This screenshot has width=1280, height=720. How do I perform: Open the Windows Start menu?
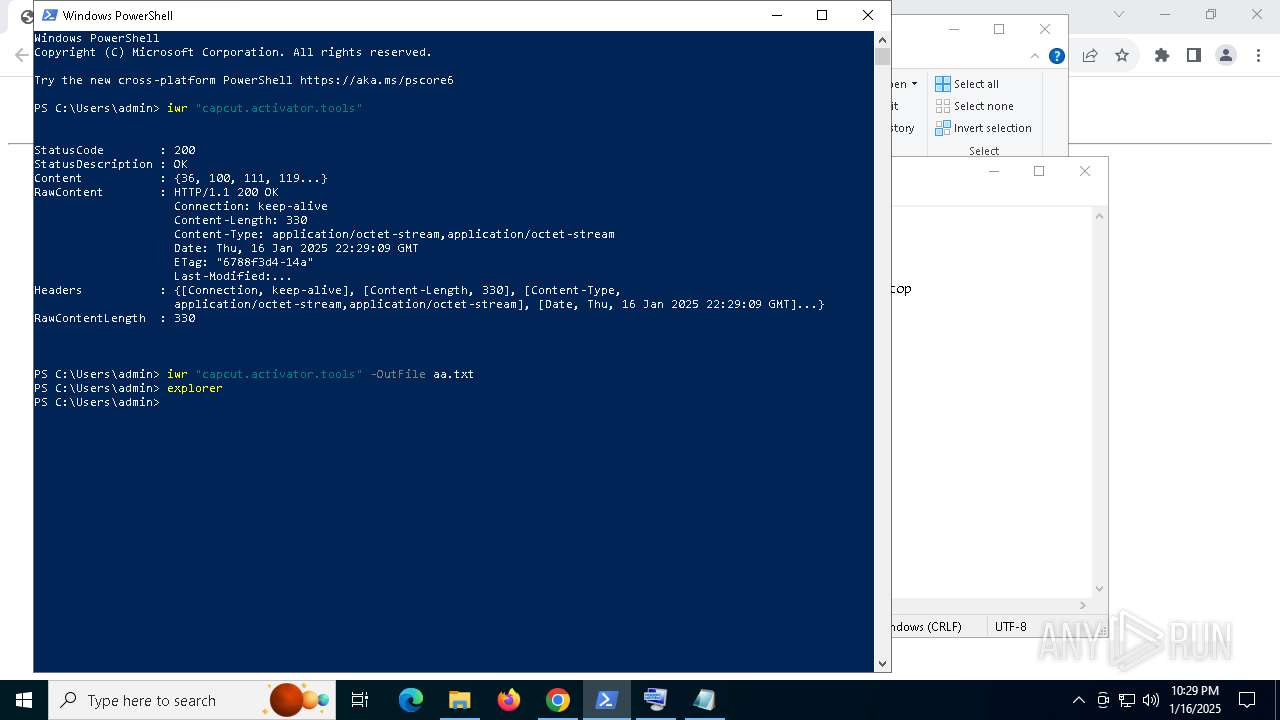[x=24, y=700]
